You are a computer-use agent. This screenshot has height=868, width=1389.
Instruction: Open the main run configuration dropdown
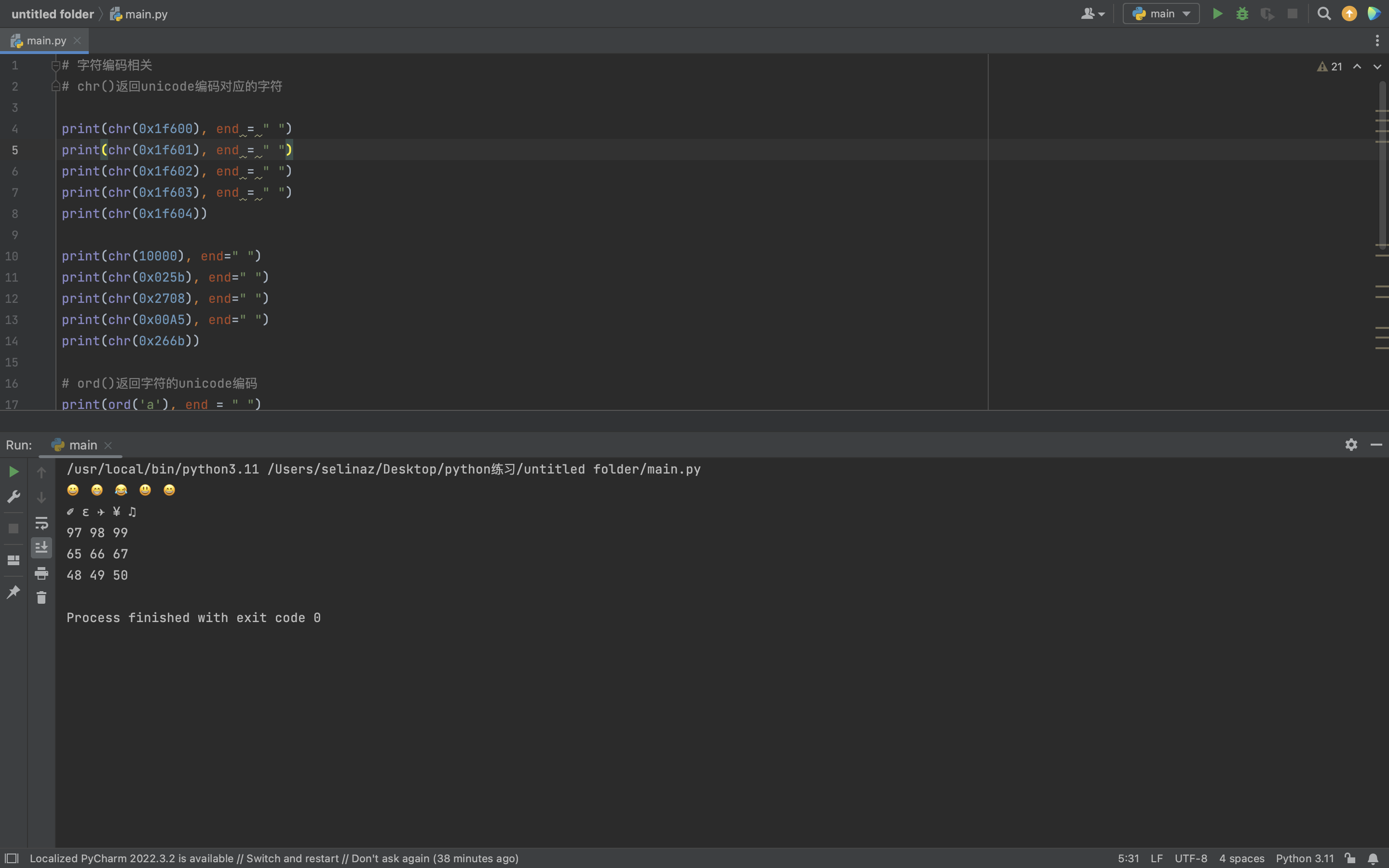(1160, 14)
